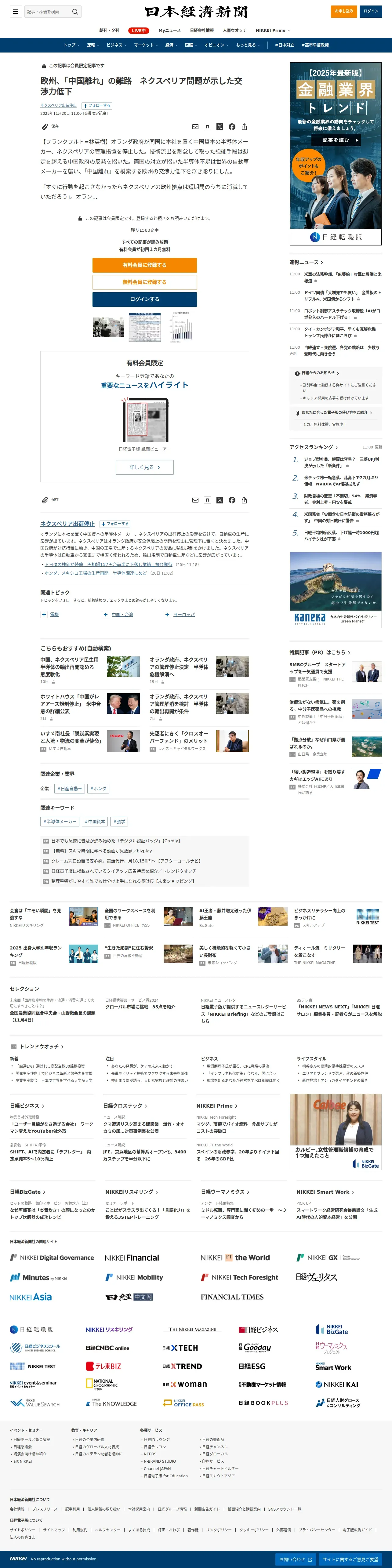
Task: Click the お申し込み button
Action: [344, 11]
